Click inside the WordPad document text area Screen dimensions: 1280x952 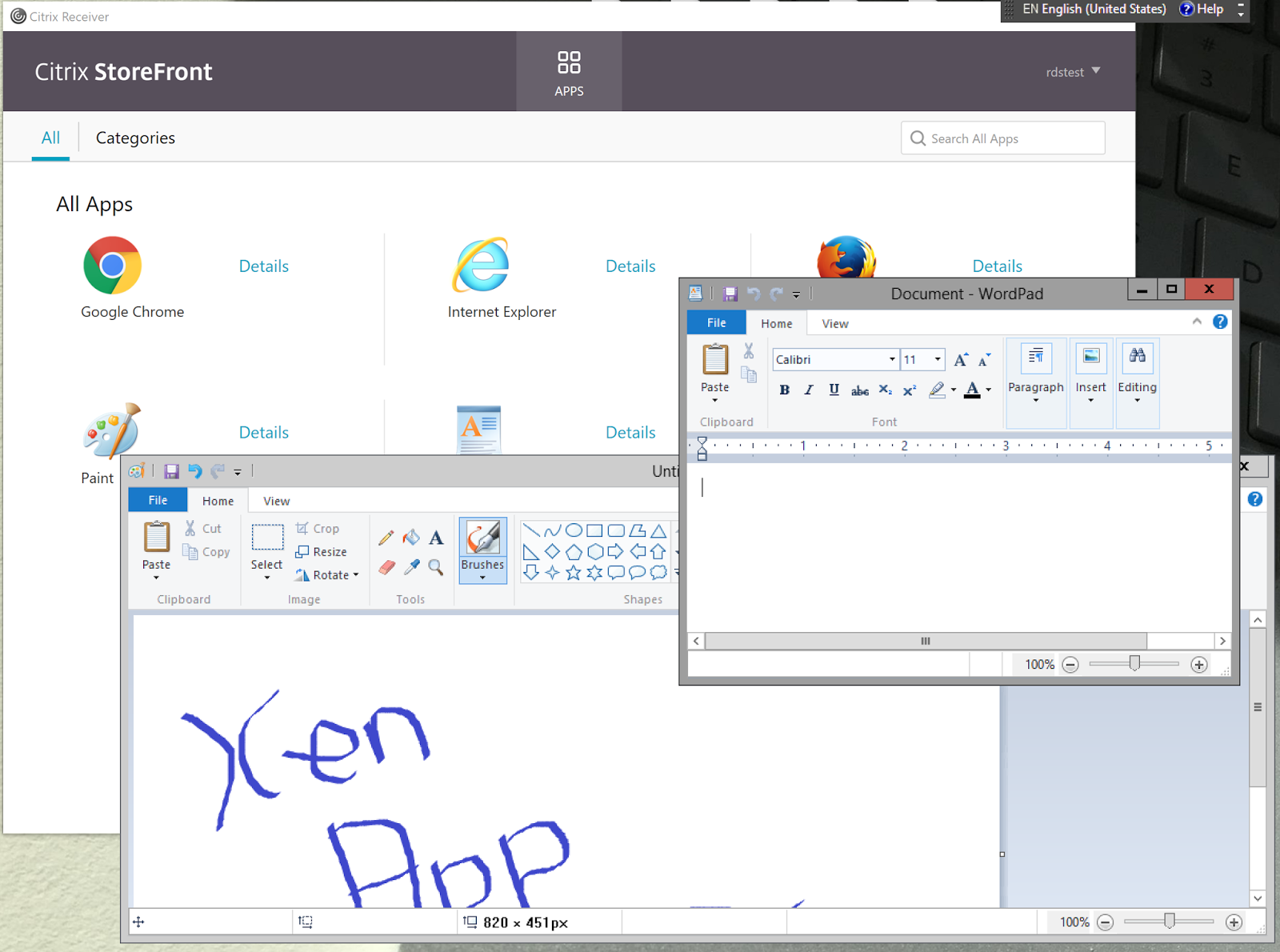point(959,547)
